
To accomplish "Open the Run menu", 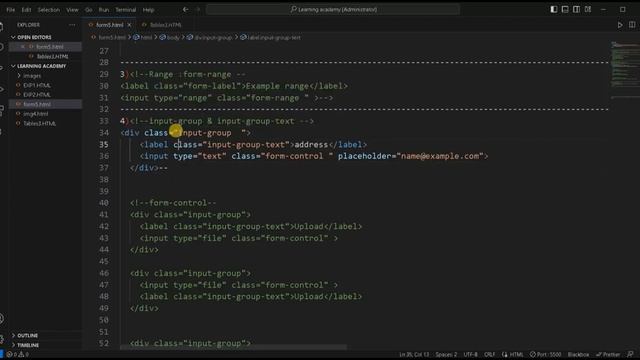I will pos(104,9).
